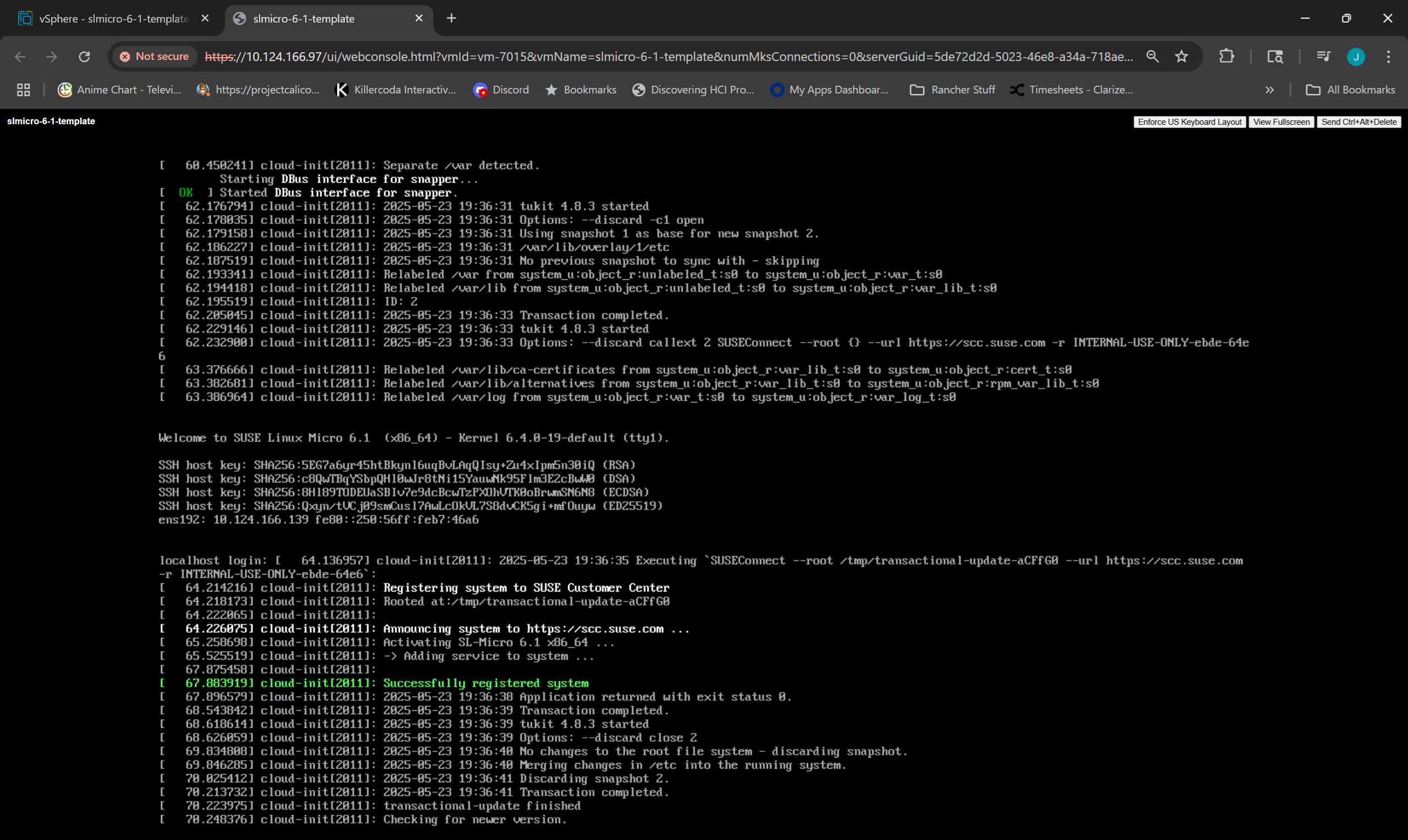Click the zoom magnifier icon in address bar
Screen dimensions: 1408x840
tap(1152, 57)
